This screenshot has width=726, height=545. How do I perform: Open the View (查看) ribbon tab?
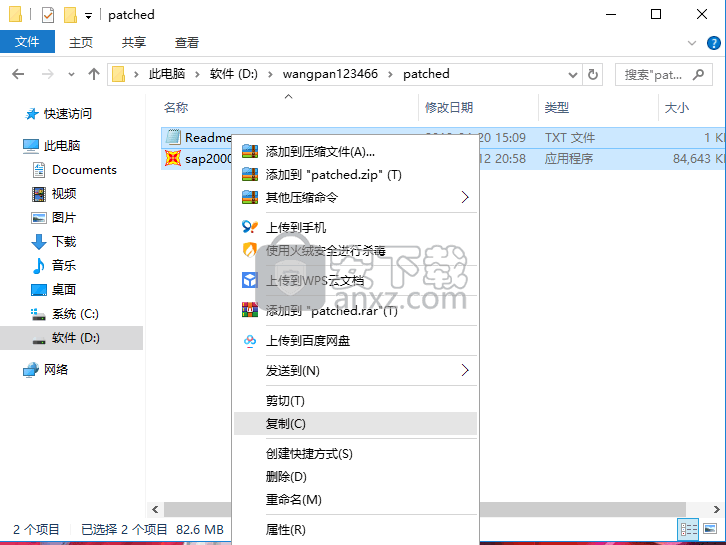point(187,43)
